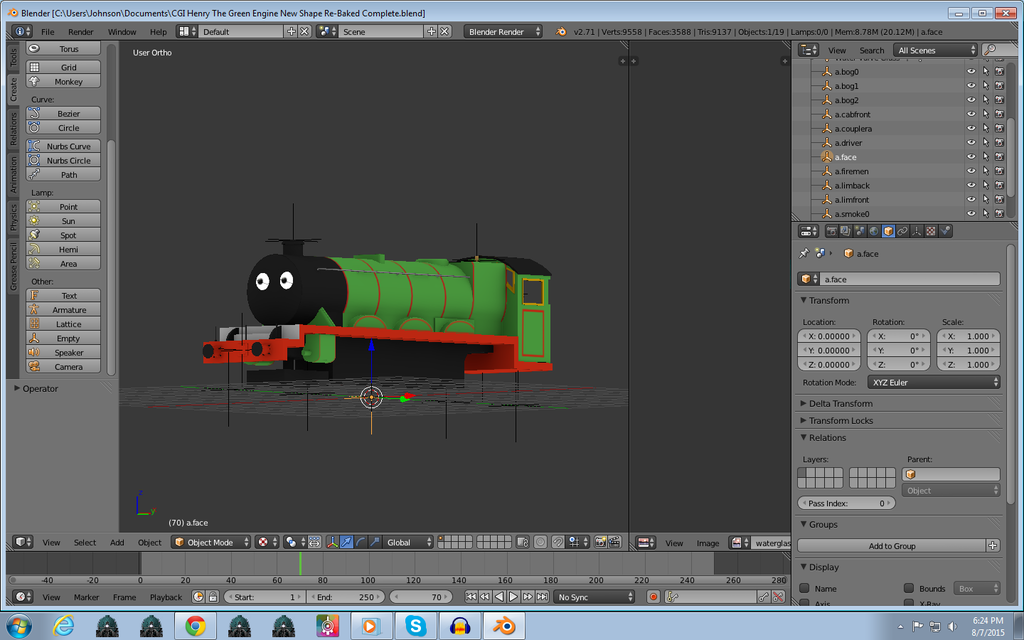This screenshot has width=1024, height=640.
Task: Toggle timeline preview range clock button
Action: tap(198, 597)
